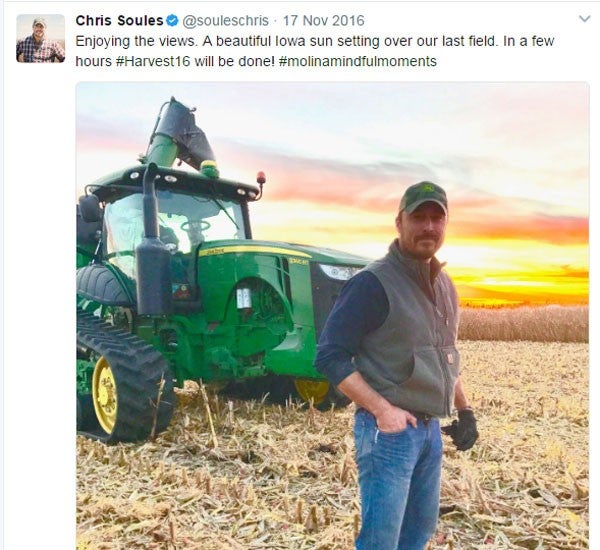
Task: Open Chris Soules' profile avatar thumbnail
Action: pos(40,38)
